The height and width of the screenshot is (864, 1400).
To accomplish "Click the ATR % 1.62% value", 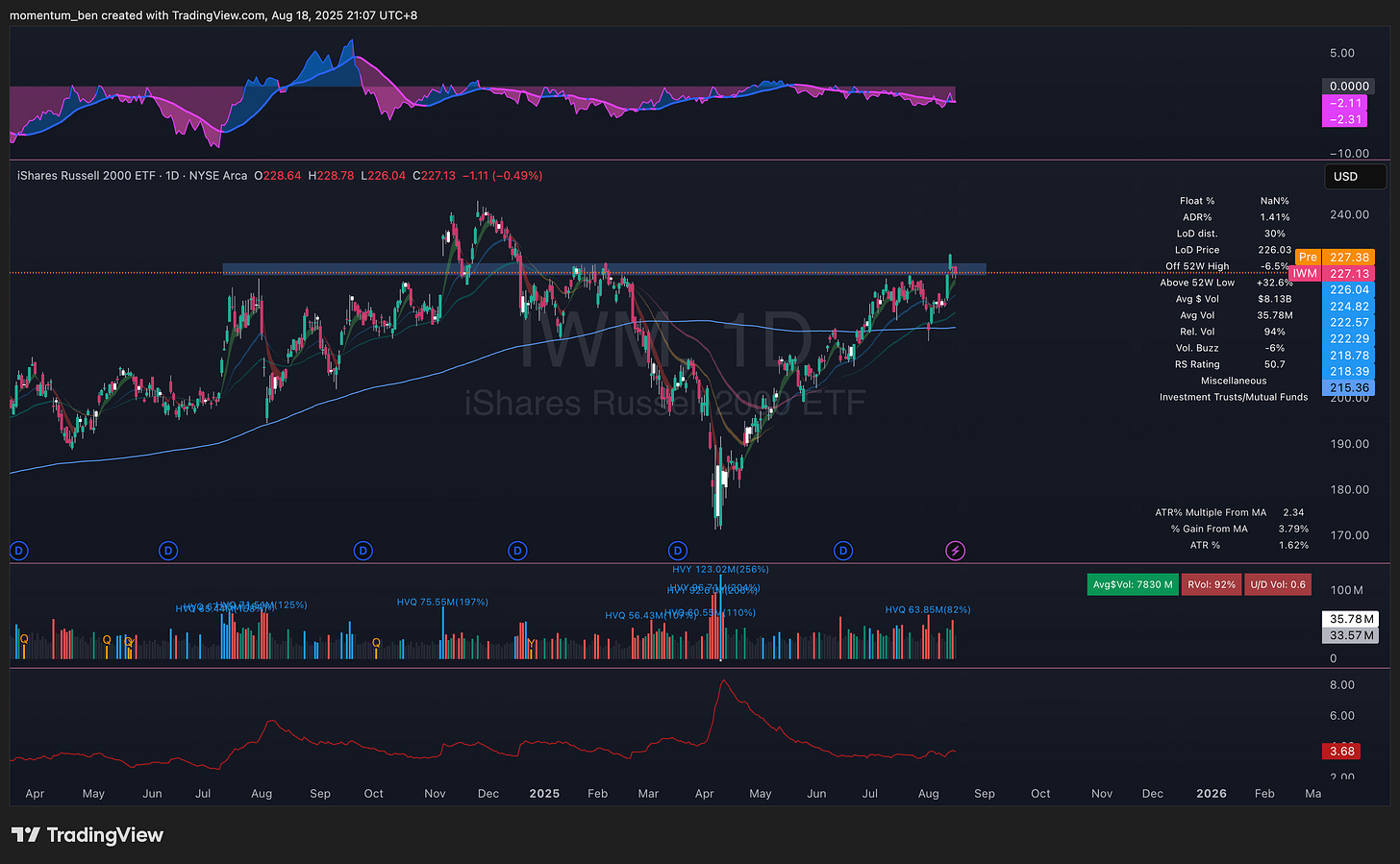I will tap(1293, 545).
